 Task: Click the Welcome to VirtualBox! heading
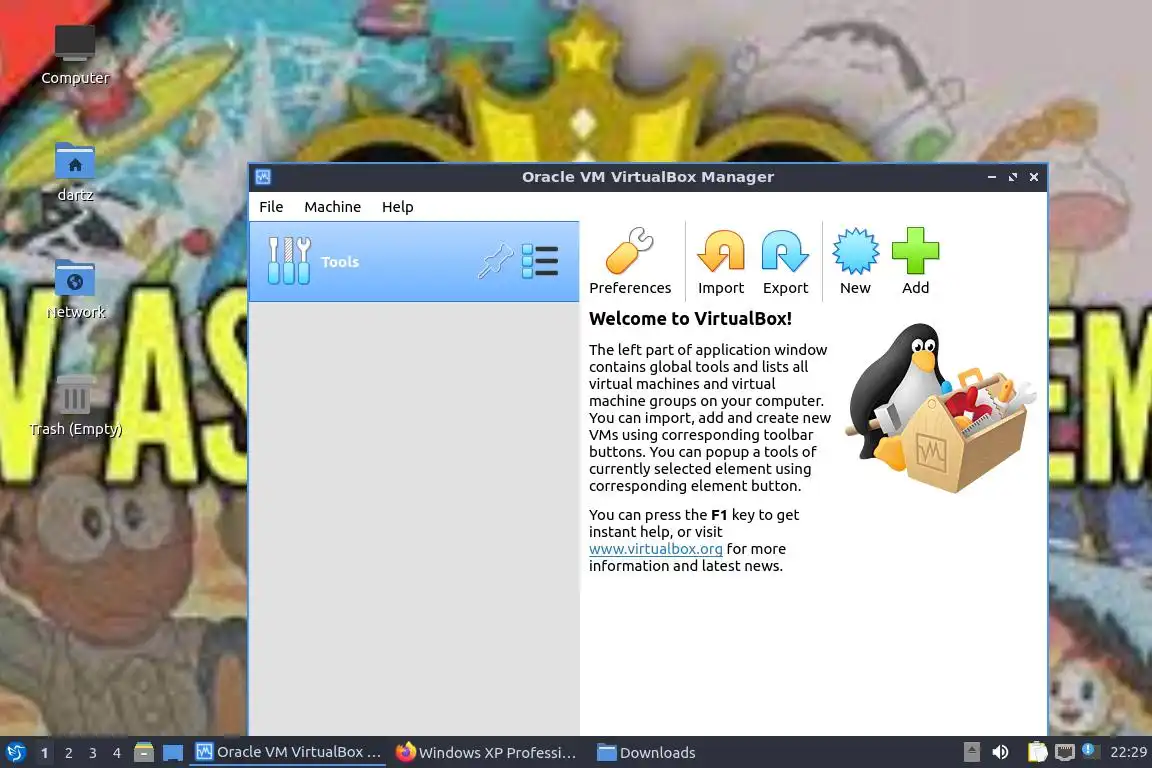click(690, 318)
